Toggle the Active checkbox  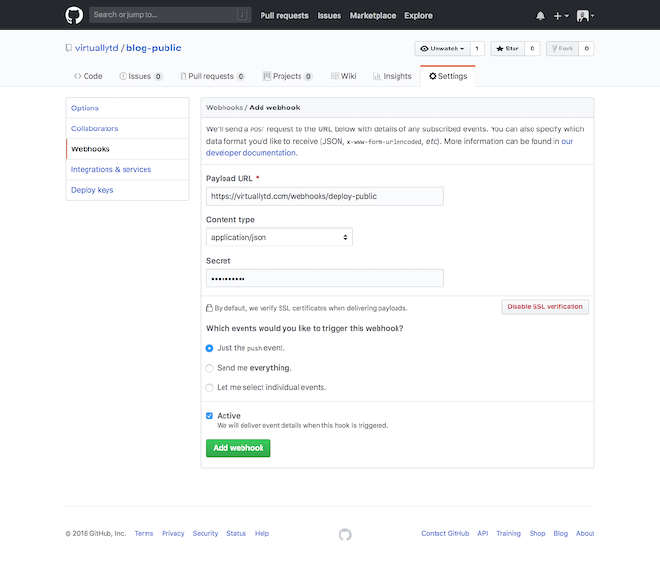[x=209, y=416]
